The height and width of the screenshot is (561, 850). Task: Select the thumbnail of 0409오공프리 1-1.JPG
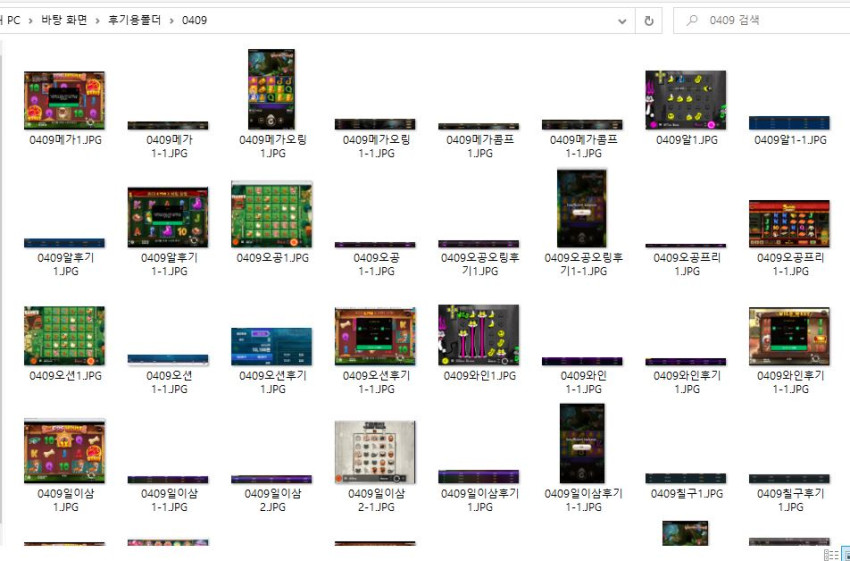click(x=789, y=224)
